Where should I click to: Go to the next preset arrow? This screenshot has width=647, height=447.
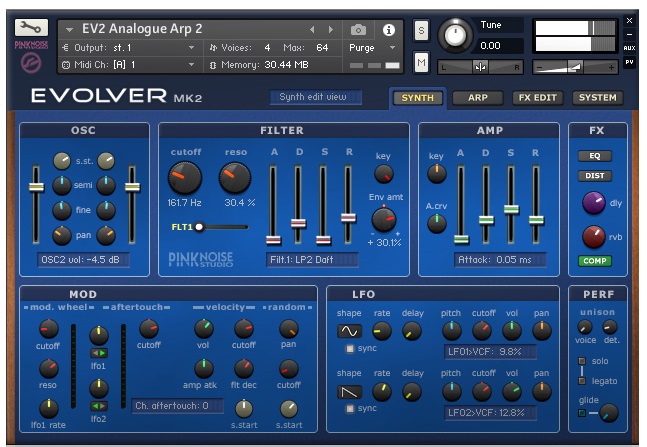(x=331, y=29)
